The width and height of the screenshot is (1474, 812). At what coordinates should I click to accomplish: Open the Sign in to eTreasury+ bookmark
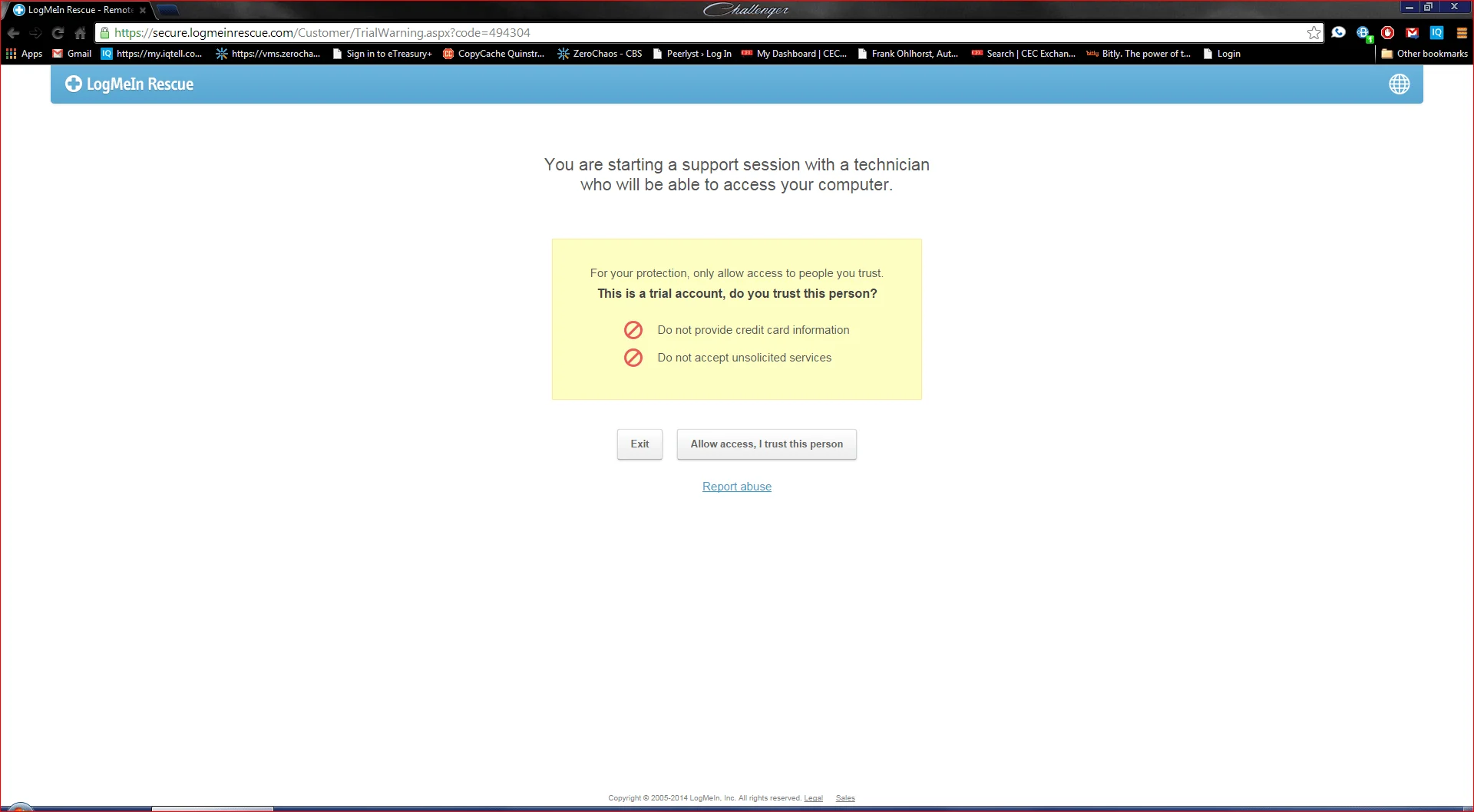(x=382, y=54)
